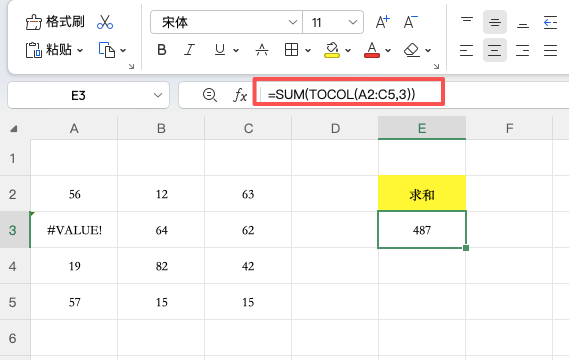Select column E header
Viewport: 569px width, 360px height.
(x=422, y=128)
